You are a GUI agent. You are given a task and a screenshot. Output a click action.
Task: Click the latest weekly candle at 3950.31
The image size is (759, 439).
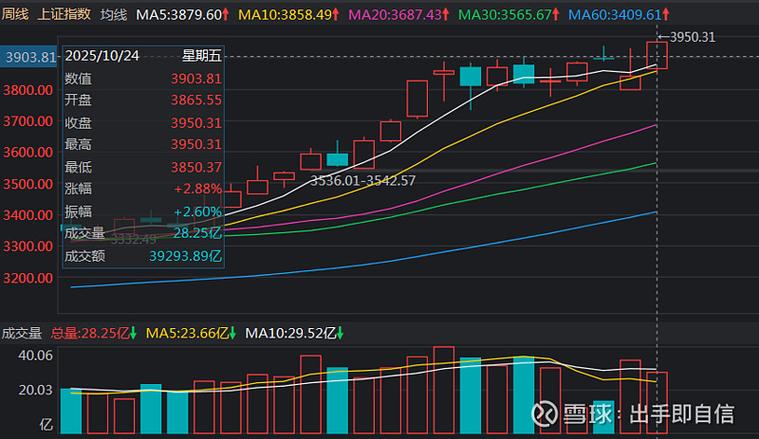pyautogui.click(x=657, y=55)
